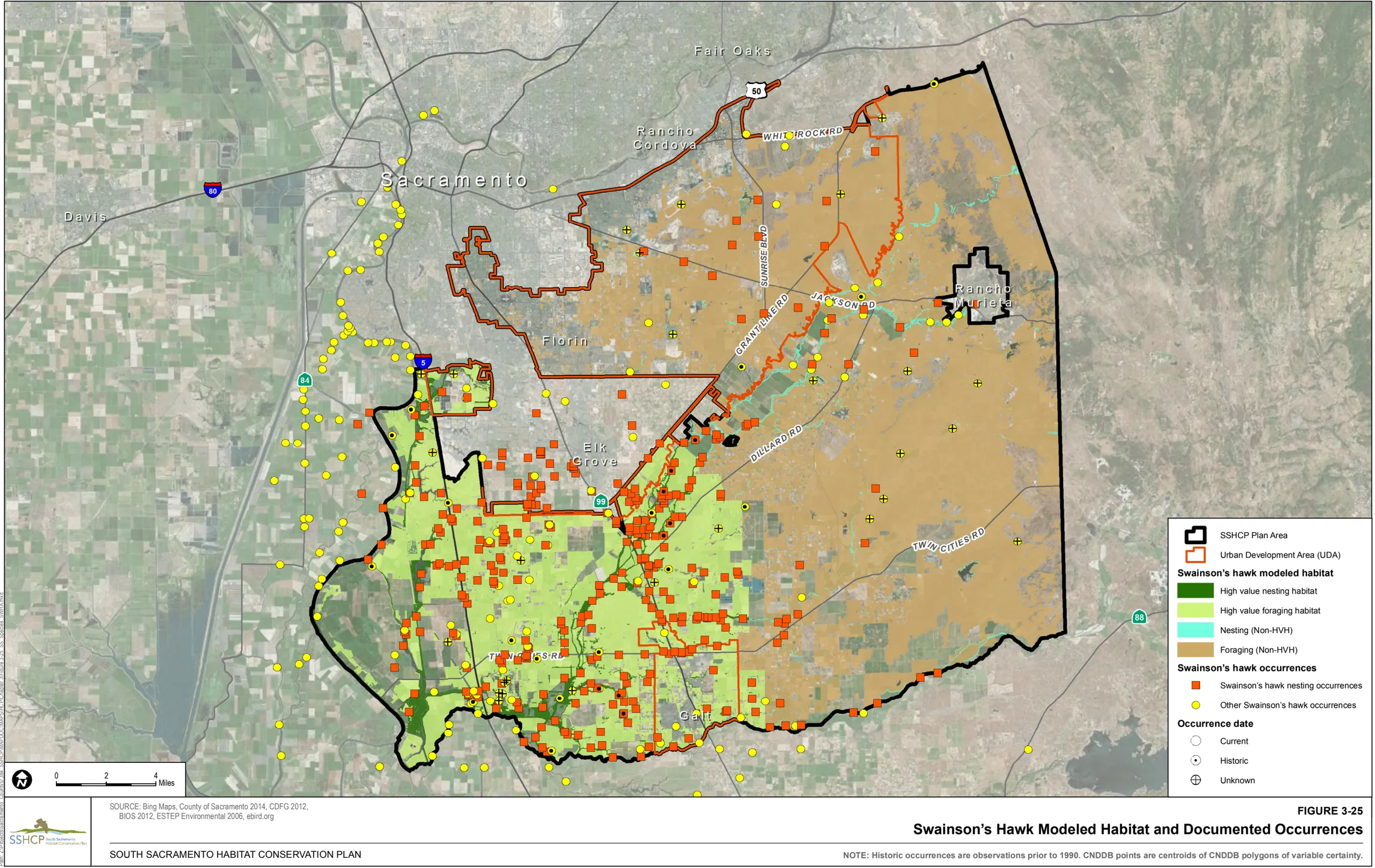Click the NOTE about historic occurrences

pos(1102,855)
